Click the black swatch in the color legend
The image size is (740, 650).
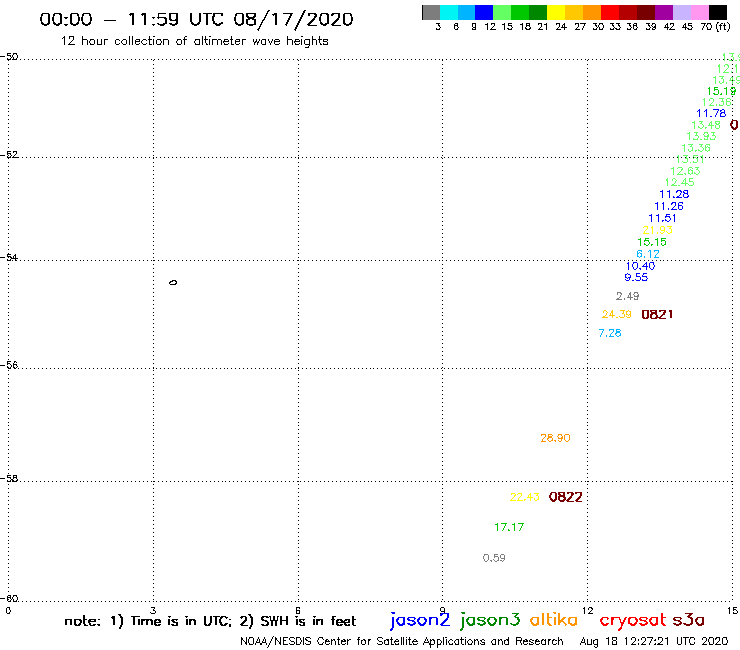pyautogui.click(x=718, y=12)
